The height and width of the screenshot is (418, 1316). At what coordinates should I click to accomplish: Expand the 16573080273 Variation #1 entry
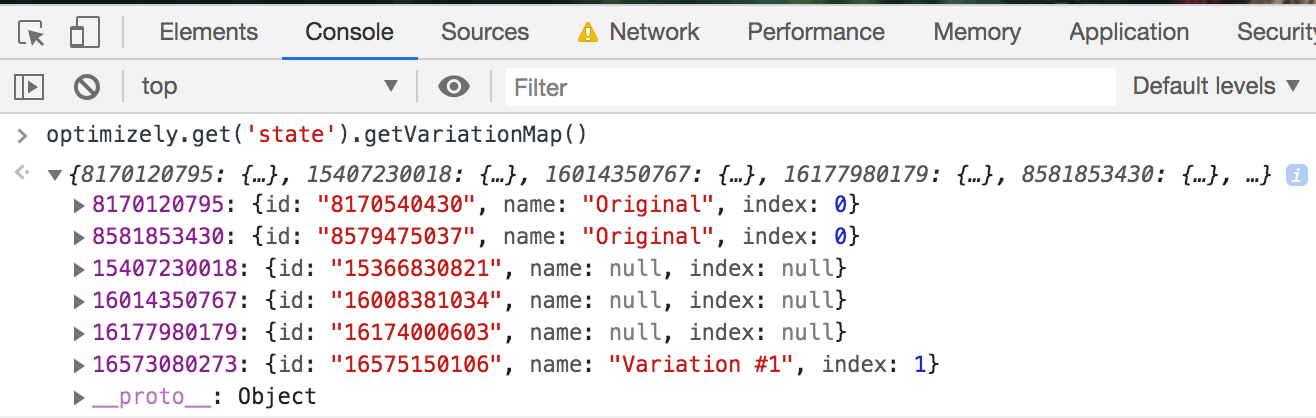pyautogui.click(x=80, y=365)
